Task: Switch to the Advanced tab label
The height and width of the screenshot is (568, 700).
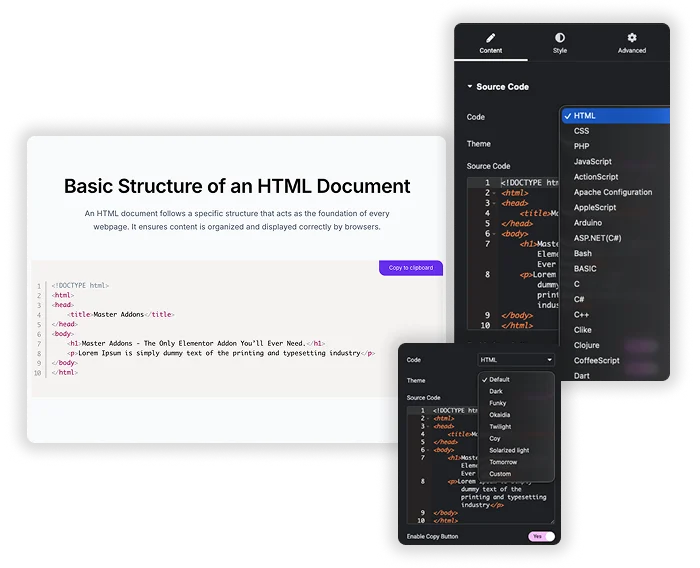Action: [632, 50]
